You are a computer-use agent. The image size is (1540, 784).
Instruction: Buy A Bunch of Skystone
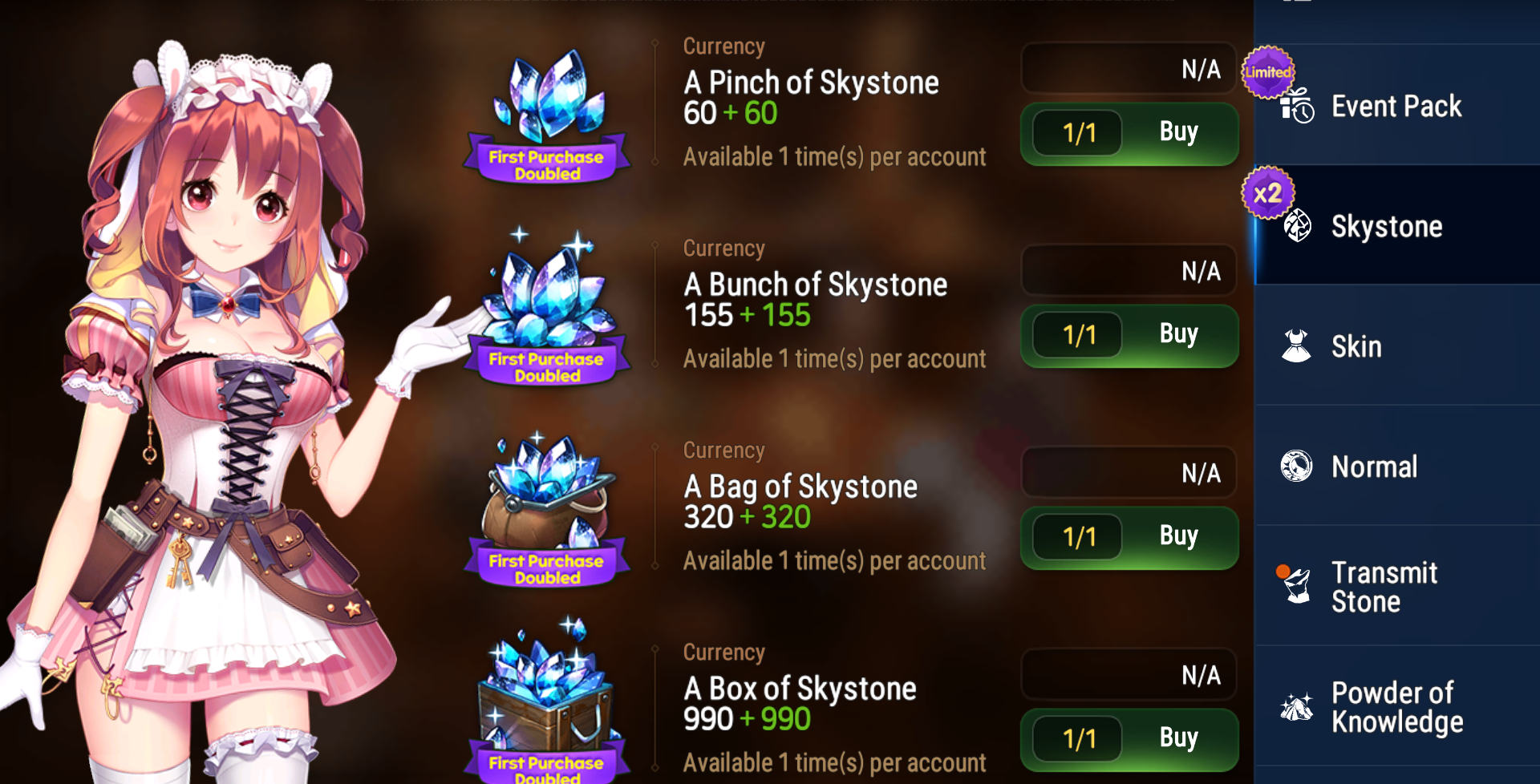point(1129,335)
